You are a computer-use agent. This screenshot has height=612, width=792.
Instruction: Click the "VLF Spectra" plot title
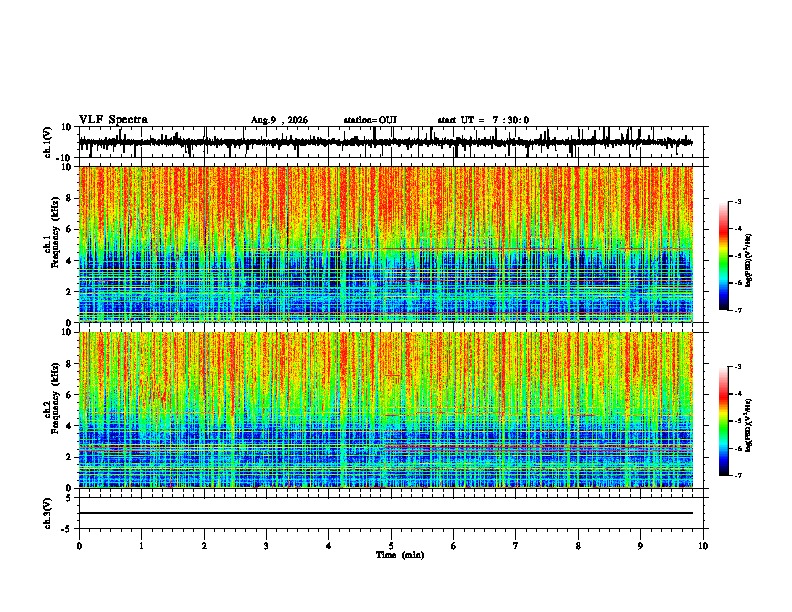coord(113,120)
